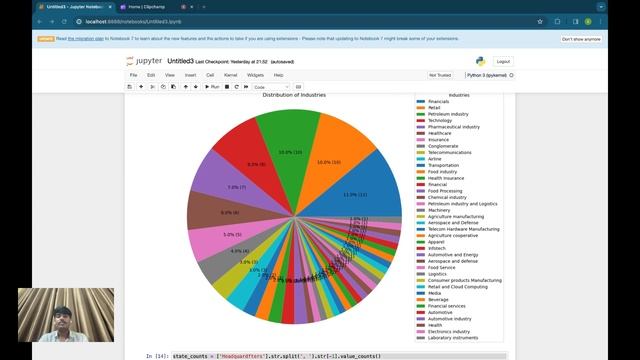Move selected cell up arrow icon
Image resolution: width=640 pixels, height=360 pixels.
point(186,87)
